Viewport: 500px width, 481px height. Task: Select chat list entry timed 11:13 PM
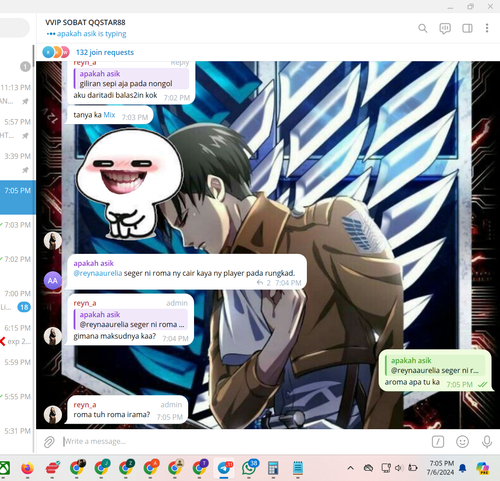[x=17, y=94]
